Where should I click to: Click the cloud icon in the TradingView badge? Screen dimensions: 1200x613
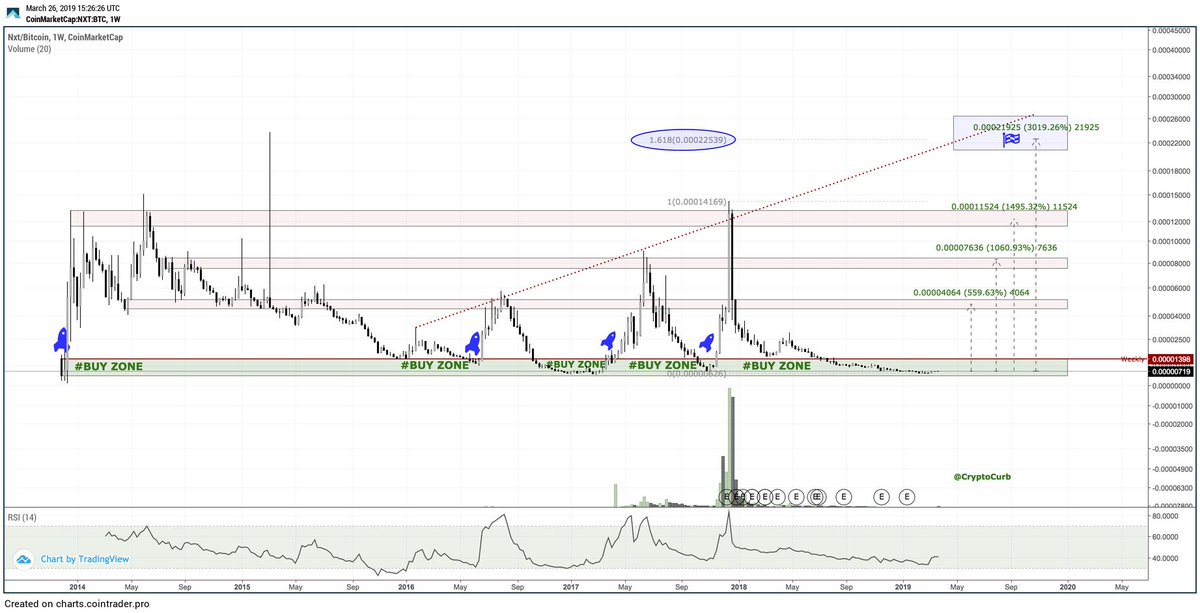tap(24, 559)
